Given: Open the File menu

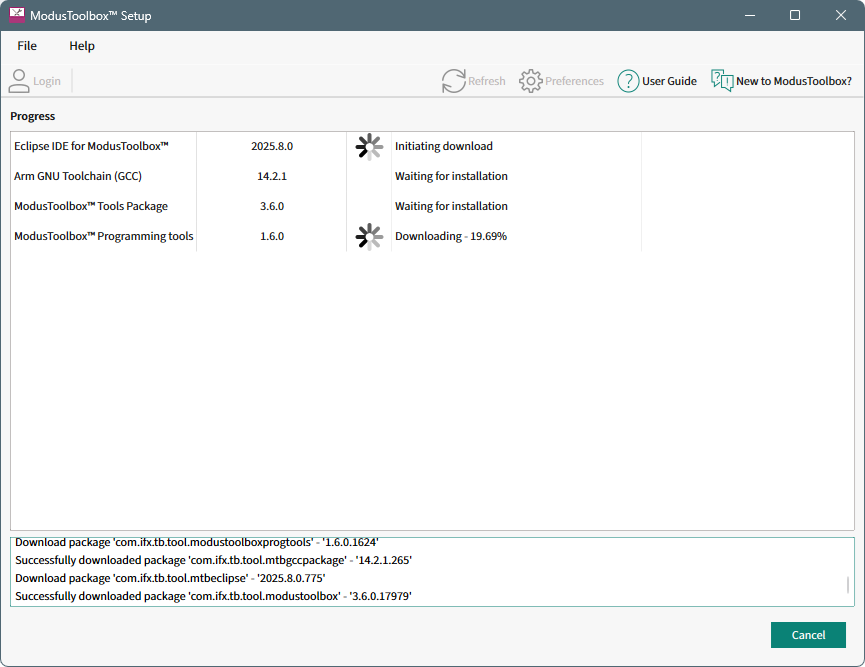Looking at the screenshot, I should pyautogui.click(x=26, y=46).
